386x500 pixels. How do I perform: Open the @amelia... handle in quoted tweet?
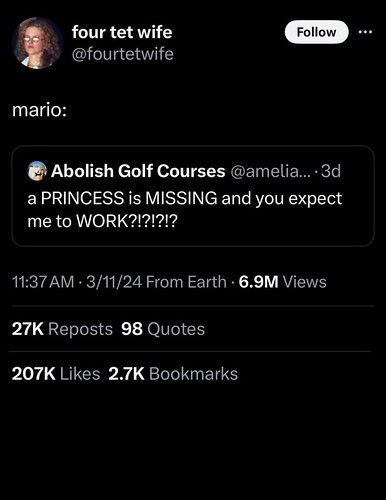(270, 171)
